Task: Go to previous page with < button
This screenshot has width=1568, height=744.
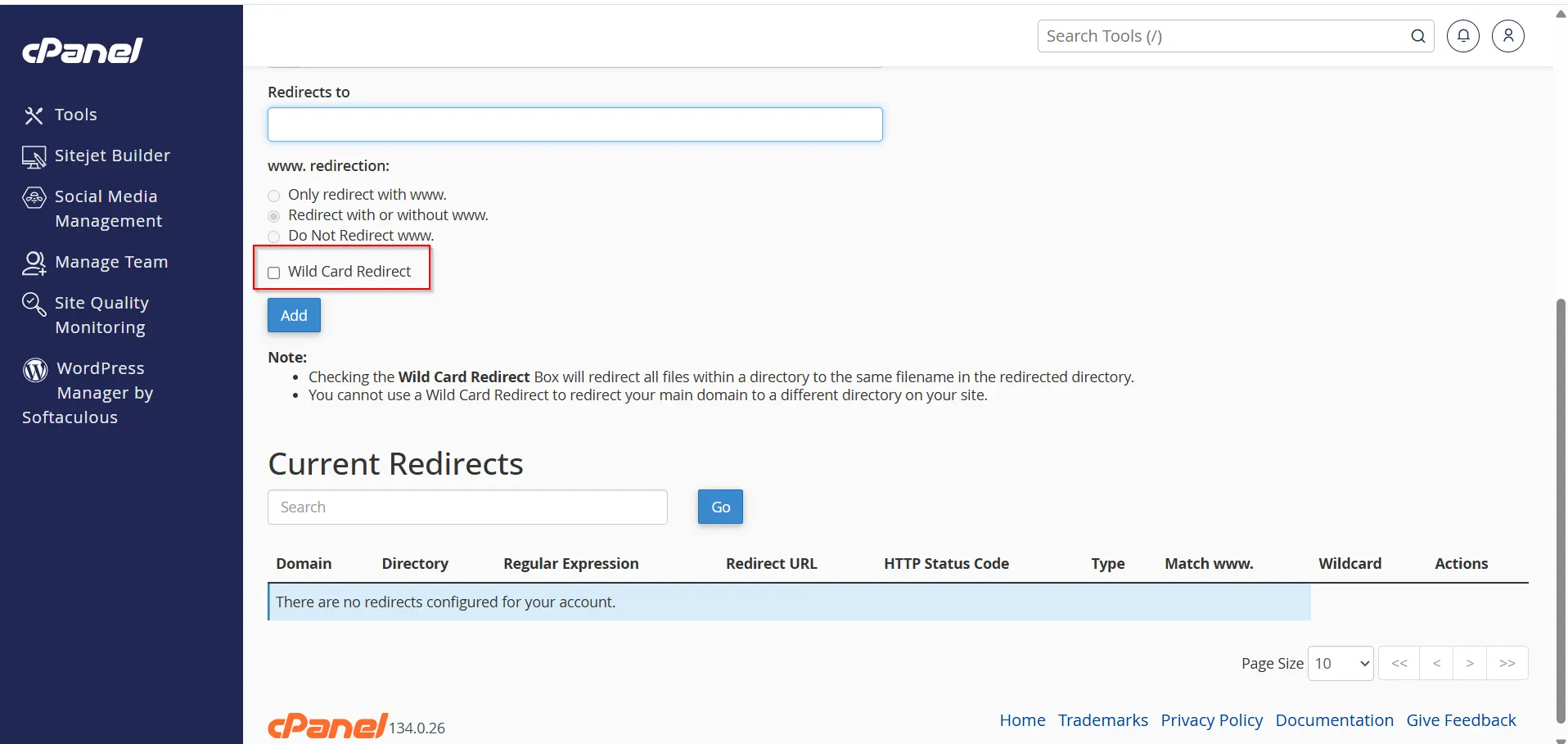Action: pyautogui.click(x=1436, y=663)
